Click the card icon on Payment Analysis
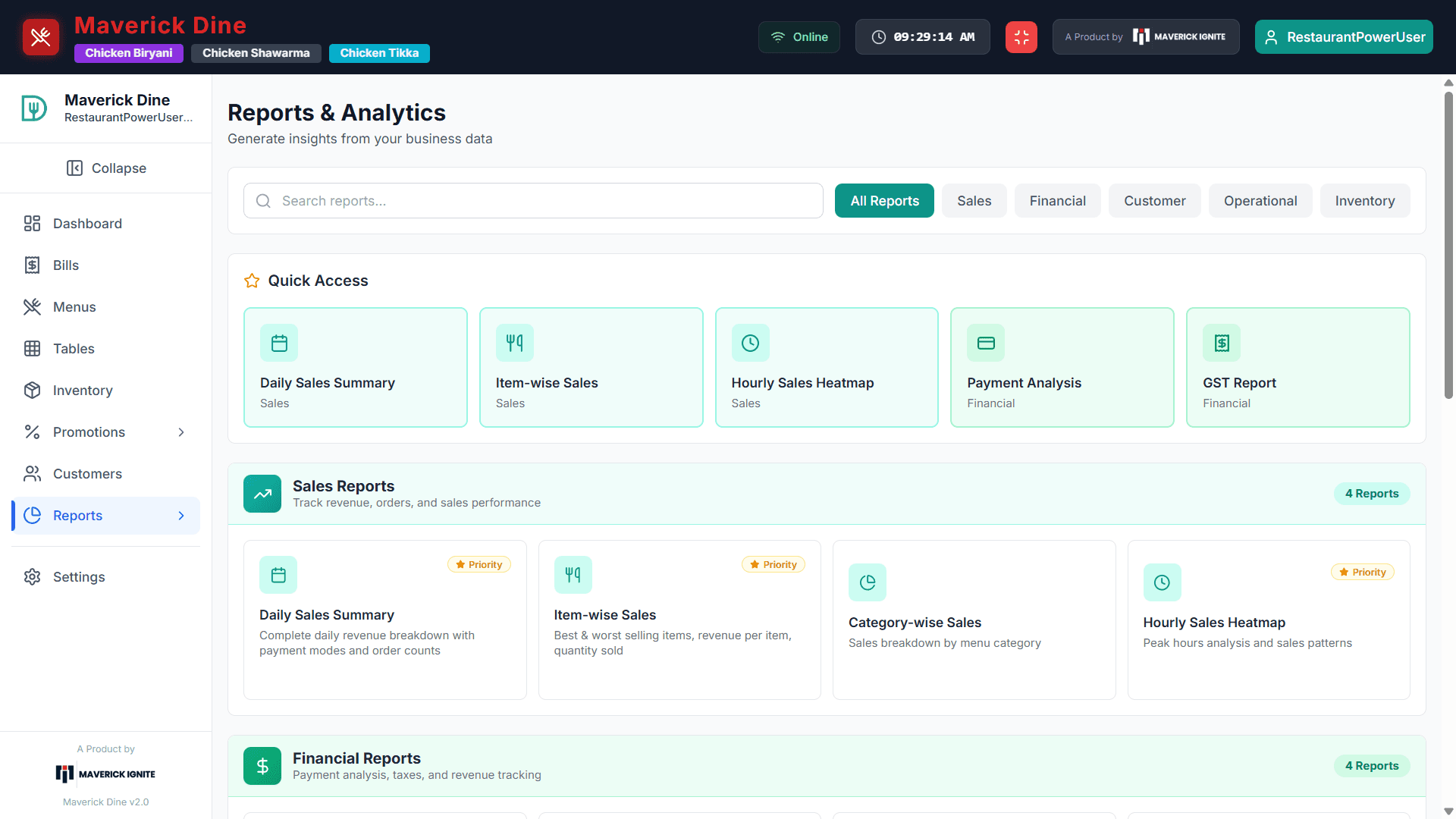The height and width of the screenshot is (819, 1456). pyautogui.click(x=986, y=343)
